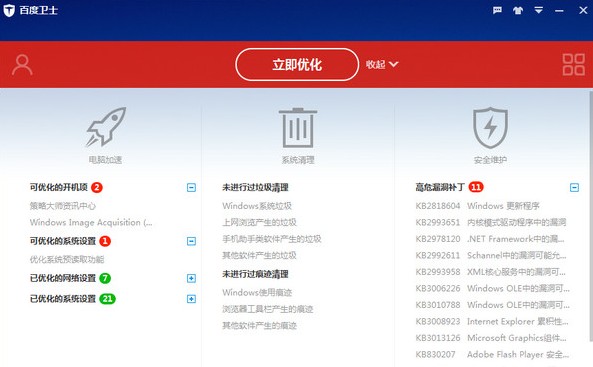Select 浏览器工具栏产生的痕迹 item
The width and height of the screenshot is (593, 367).
click(268, 309)
